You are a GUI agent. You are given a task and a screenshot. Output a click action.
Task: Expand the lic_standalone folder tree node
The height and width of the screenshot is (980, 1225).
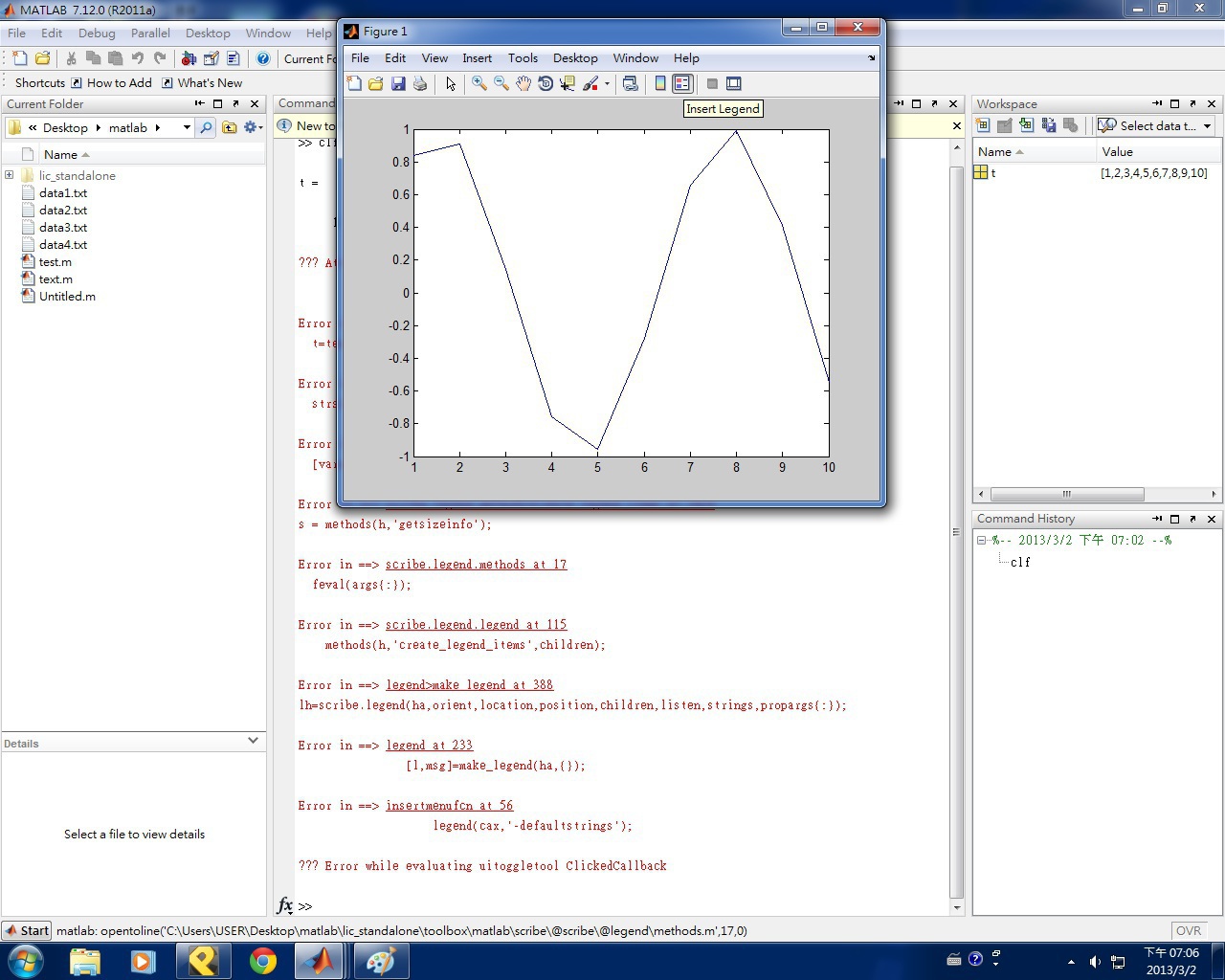(10, 175)
